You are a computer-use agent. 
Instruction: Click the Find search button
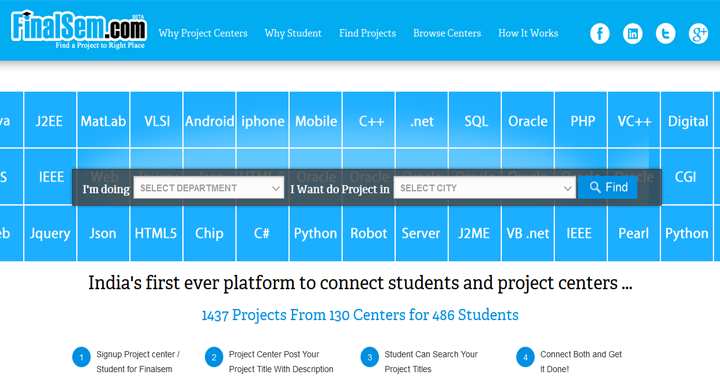pos(608,187)
